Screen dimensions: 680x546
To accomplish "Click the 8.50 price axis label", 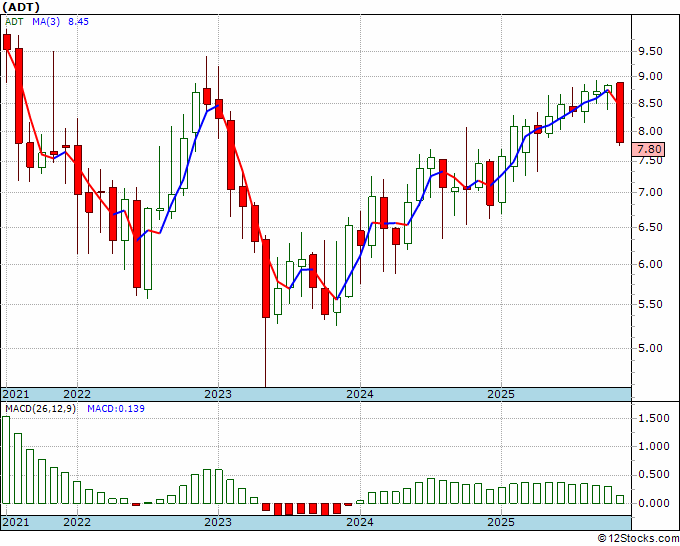I will (650, 104).
